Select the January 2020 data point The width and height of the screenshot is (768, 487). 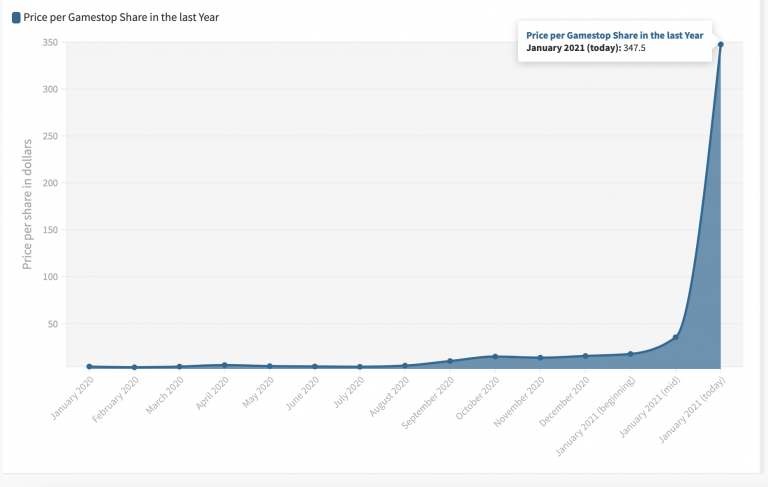coord(89,366)
